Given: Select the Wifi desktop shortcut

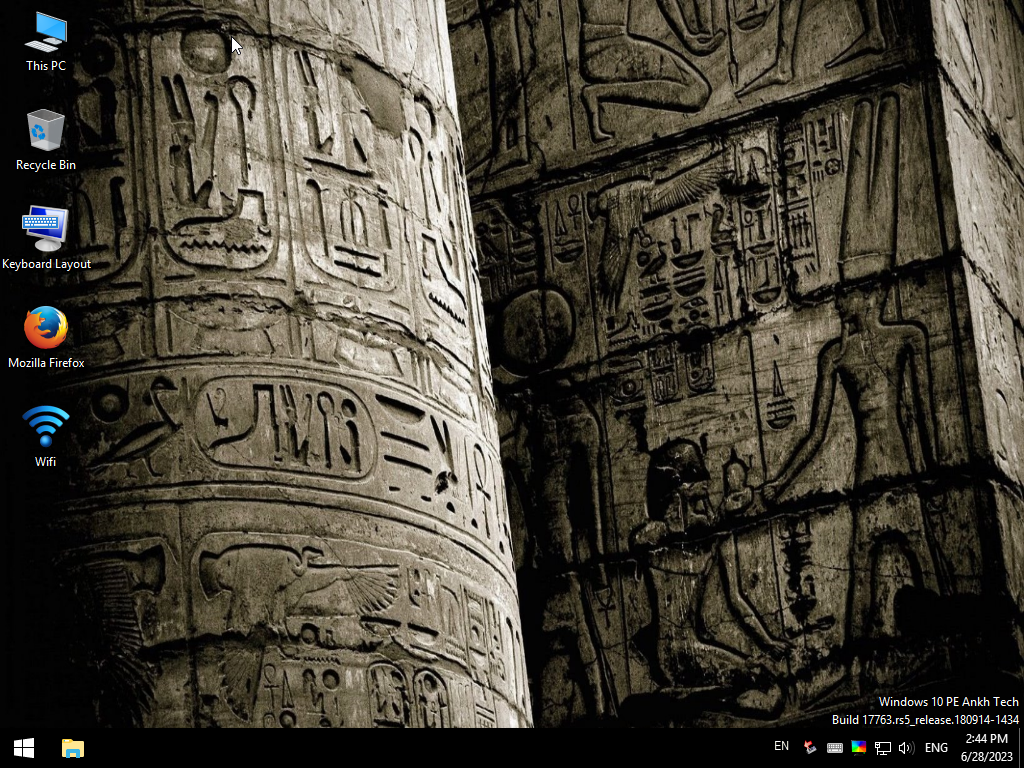Looking at the screenshot, I should [x=46, y=436].
